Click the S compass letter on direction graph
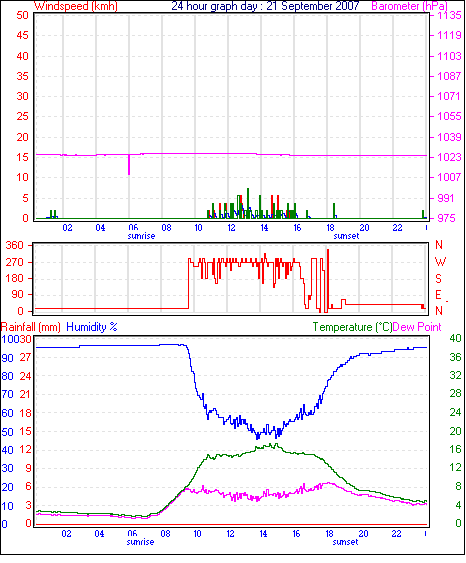Viewport: 466px width, 563px height. coord(438,279)
